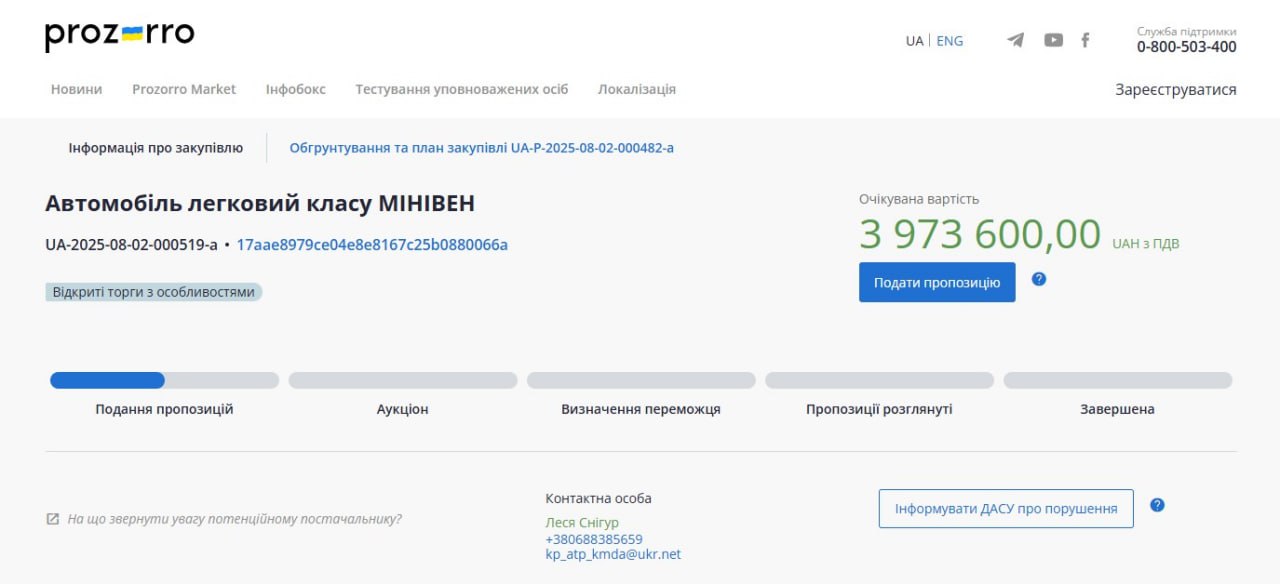
Task: Click help icon beside Інформувати ДАСУ button
Action: [1157, 505]
